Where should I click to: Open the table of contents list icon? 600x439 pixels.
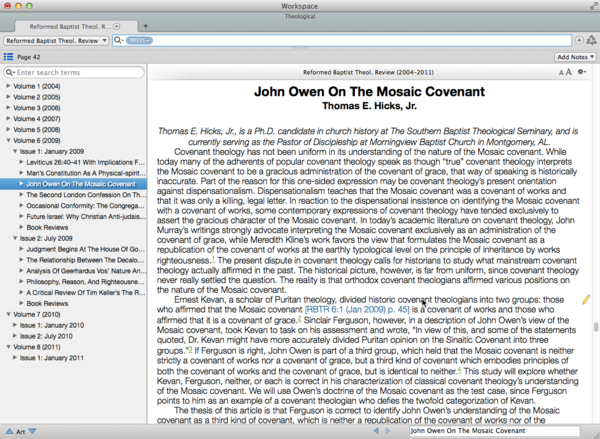pos(8,57)
